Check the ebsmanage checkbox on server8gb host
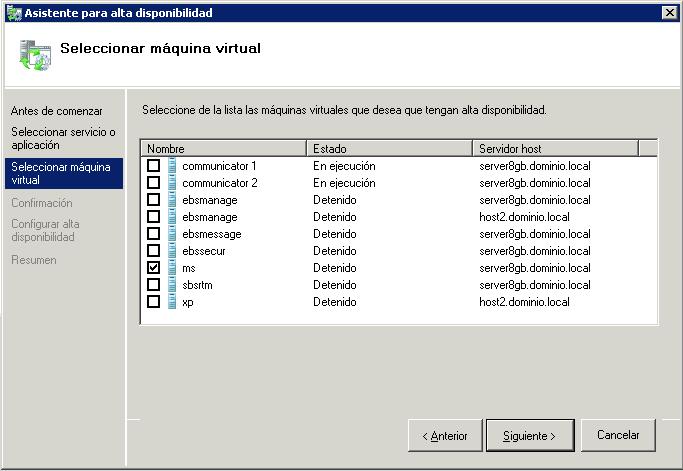The height and width of the screenshot is (471, 683). point(153,200)
